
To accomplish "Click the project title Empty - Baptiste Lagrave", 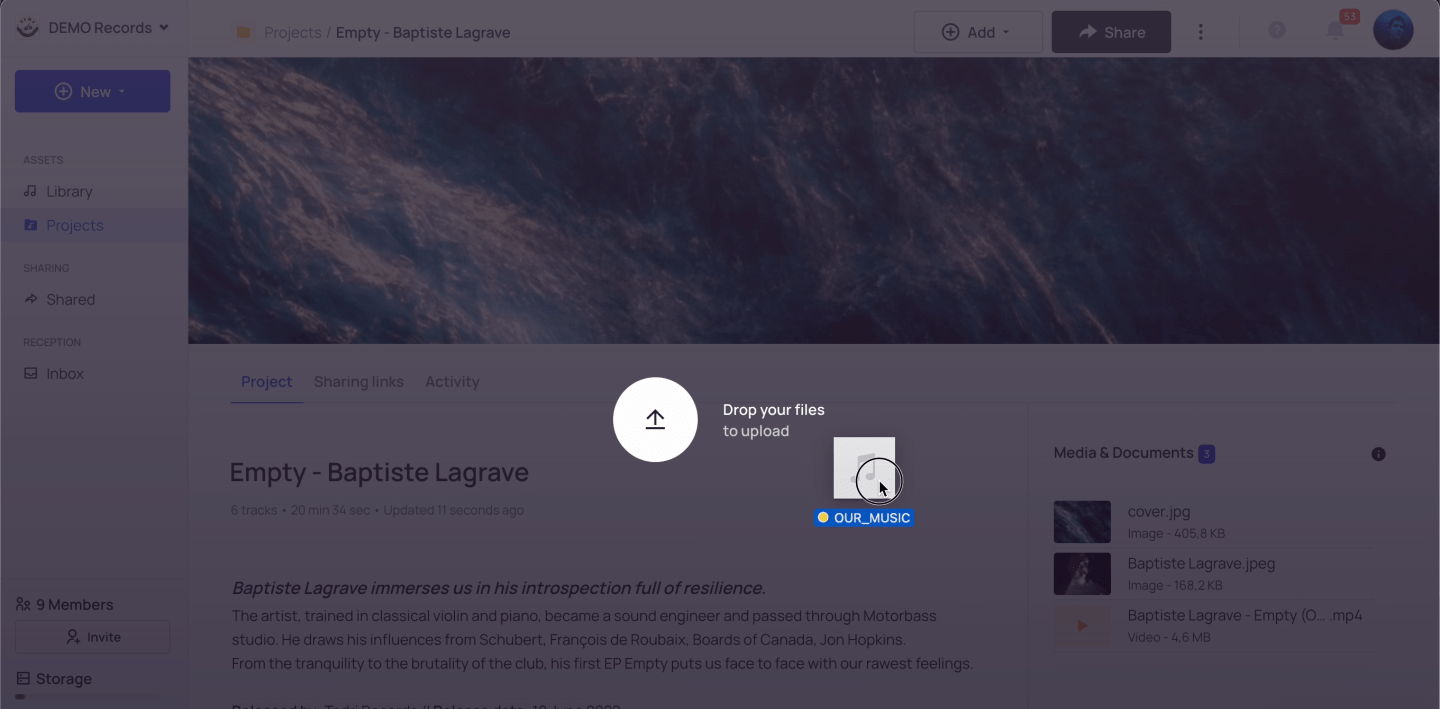I will [379, 472].
